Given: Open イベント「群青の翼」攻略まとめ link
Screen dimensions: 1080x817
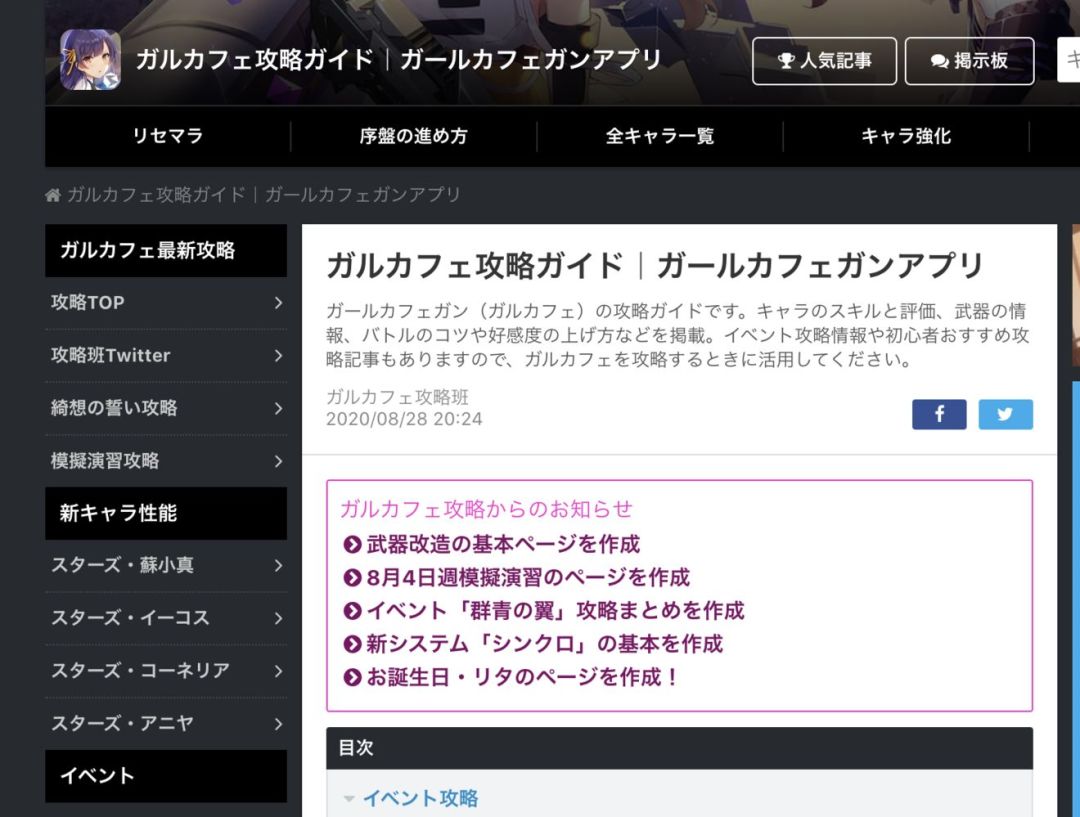Looking at the screenshot, I should point(550,610).
